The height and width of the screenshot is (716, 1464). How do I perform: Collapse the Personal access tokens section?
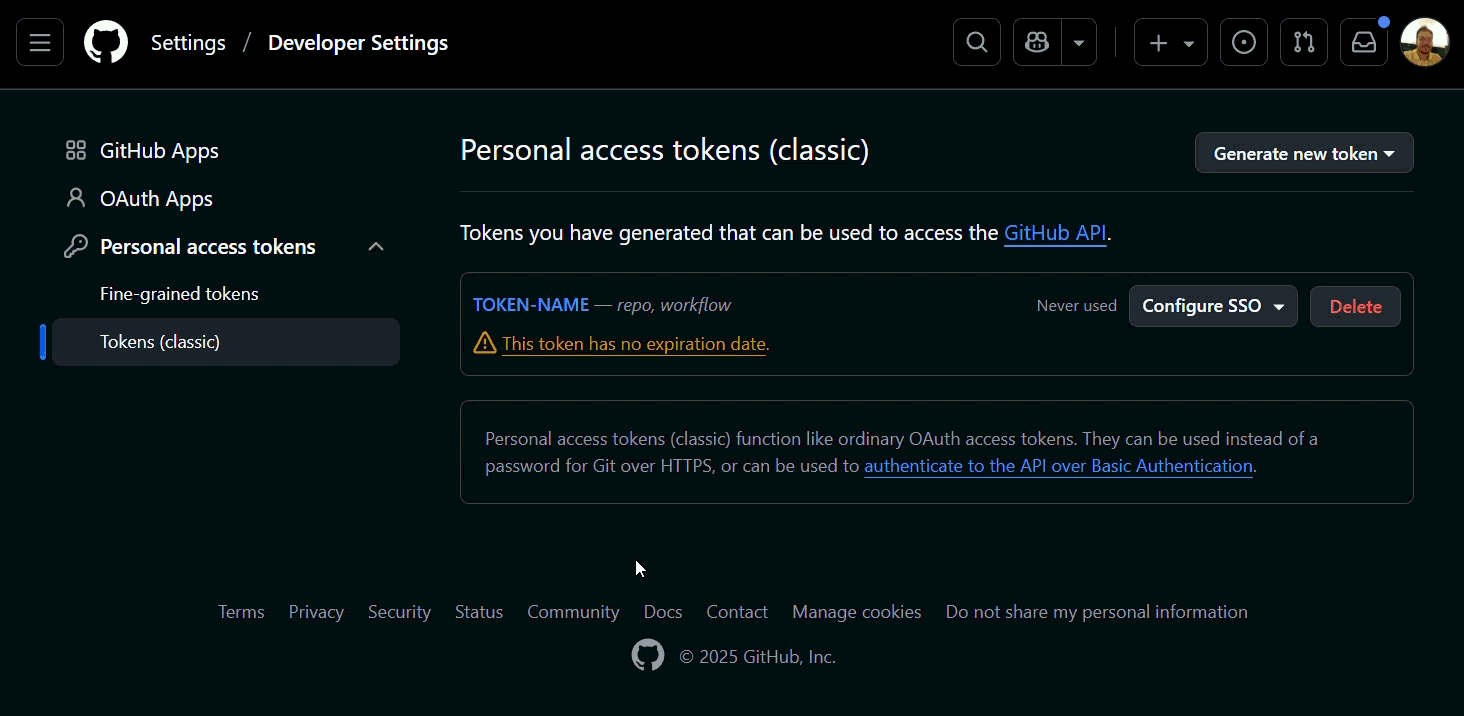pyautogui.click(x=375, y=246)
